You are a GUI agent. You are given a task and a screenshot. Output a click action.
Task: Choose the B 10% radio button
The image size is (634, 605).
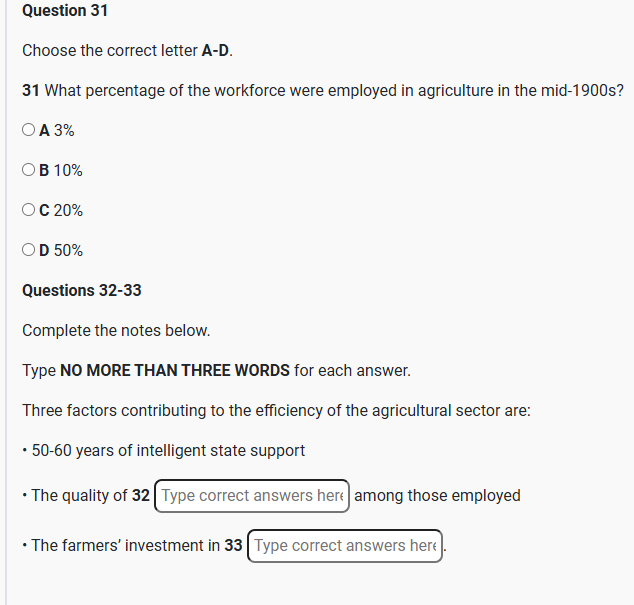click(29, 170)
